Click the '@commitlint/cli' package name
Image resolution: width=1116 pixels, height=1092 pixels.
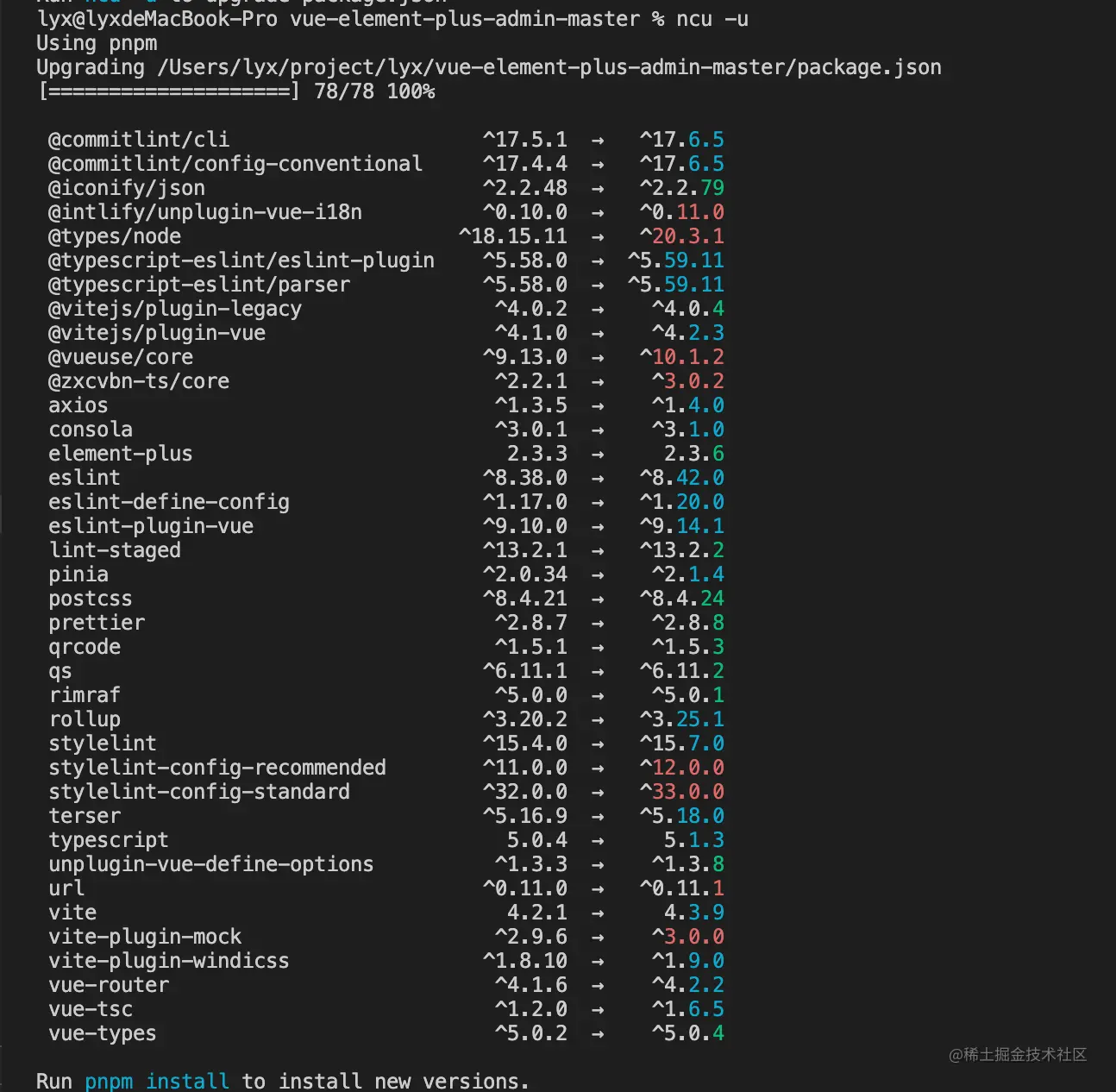139,140
